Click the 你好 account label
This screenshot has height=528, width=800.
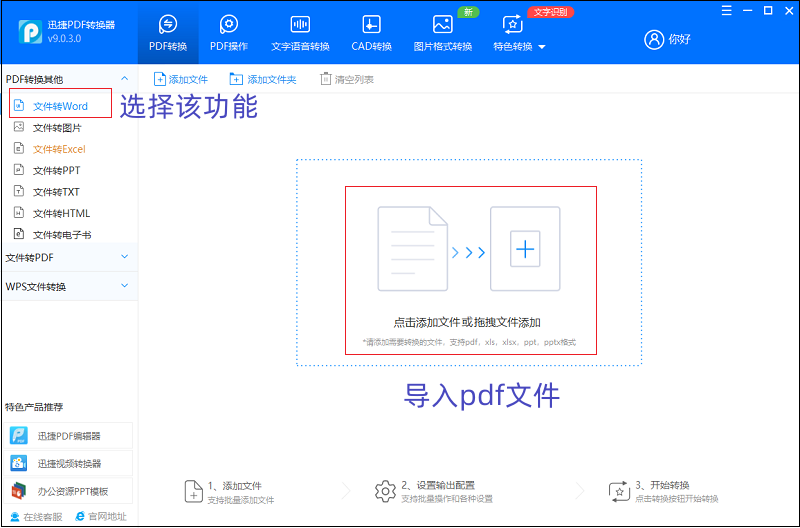(x=680, y=39)
